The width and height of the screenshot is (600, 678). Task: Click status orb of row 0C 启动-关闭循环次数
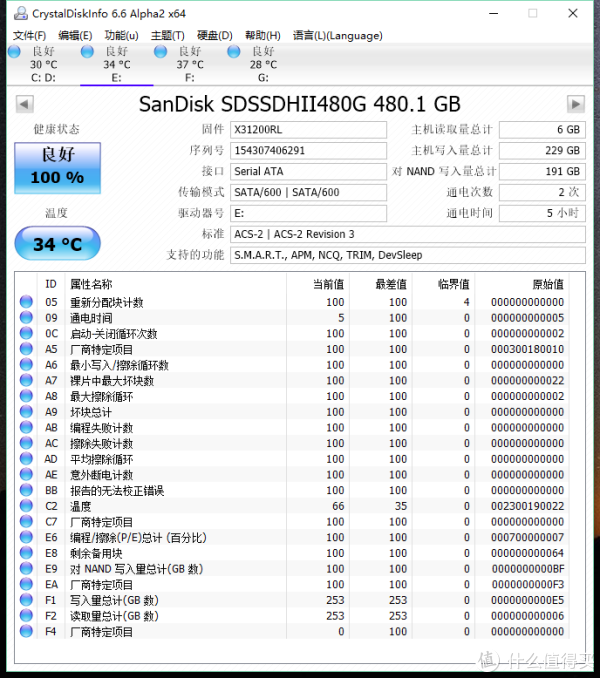[26, 333]
